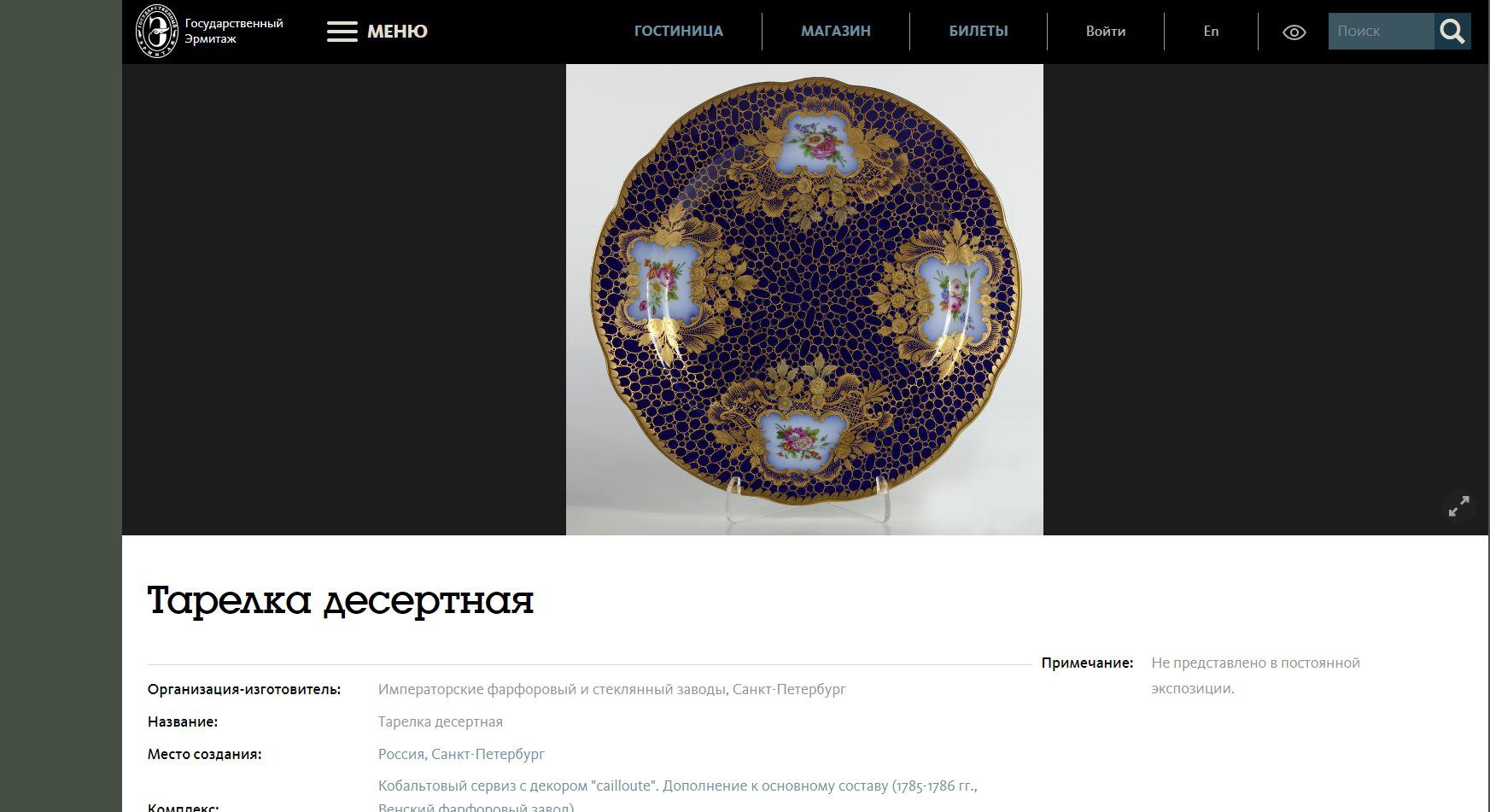Click the Государственный Эрмитаж text logo
The height and width of the screenshot is (812, 1490).
(x=234, y=31)
